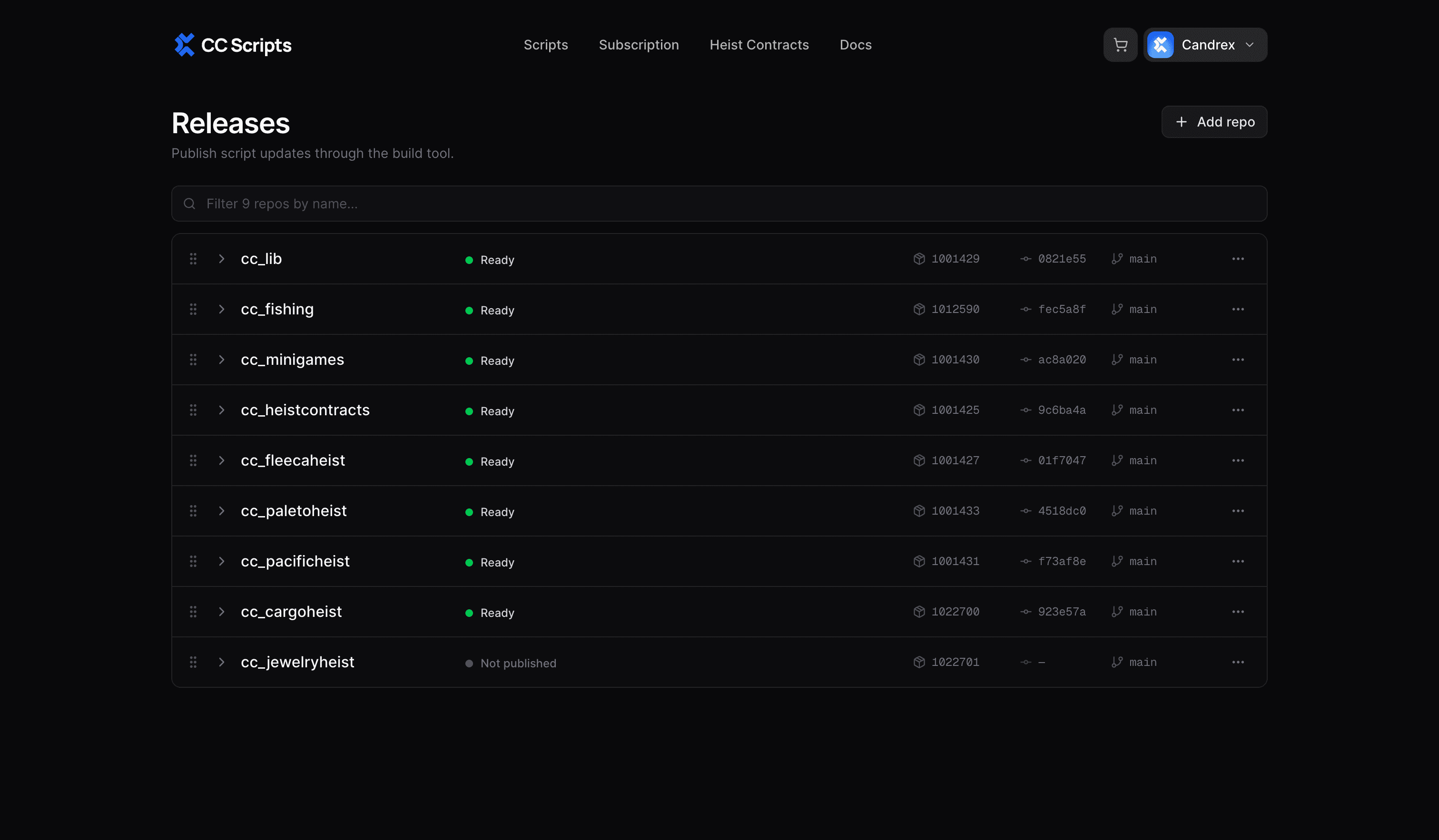Click the Candrex avatar icon

(x=1160, y=45)
